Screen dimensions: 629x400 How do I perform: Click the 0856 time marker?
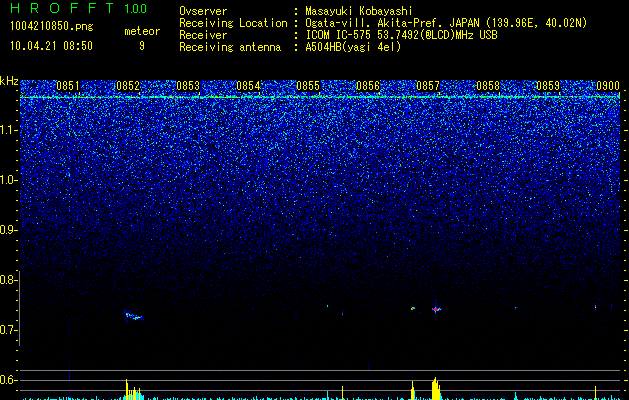pos(368,86)
